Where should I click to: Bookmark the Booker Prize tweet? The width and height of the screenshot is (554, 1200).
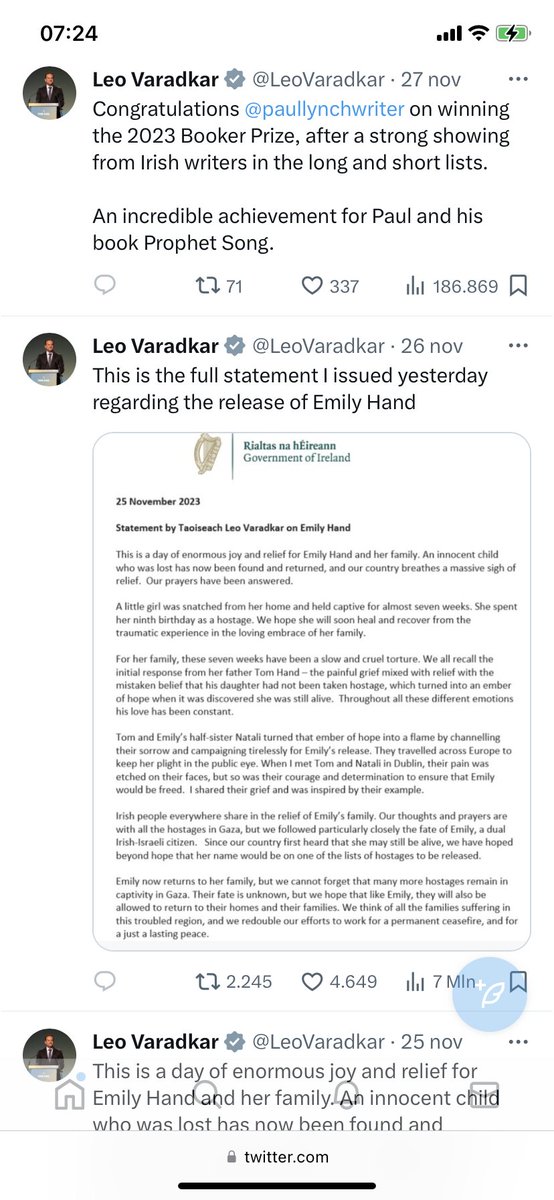coord(518,286)
